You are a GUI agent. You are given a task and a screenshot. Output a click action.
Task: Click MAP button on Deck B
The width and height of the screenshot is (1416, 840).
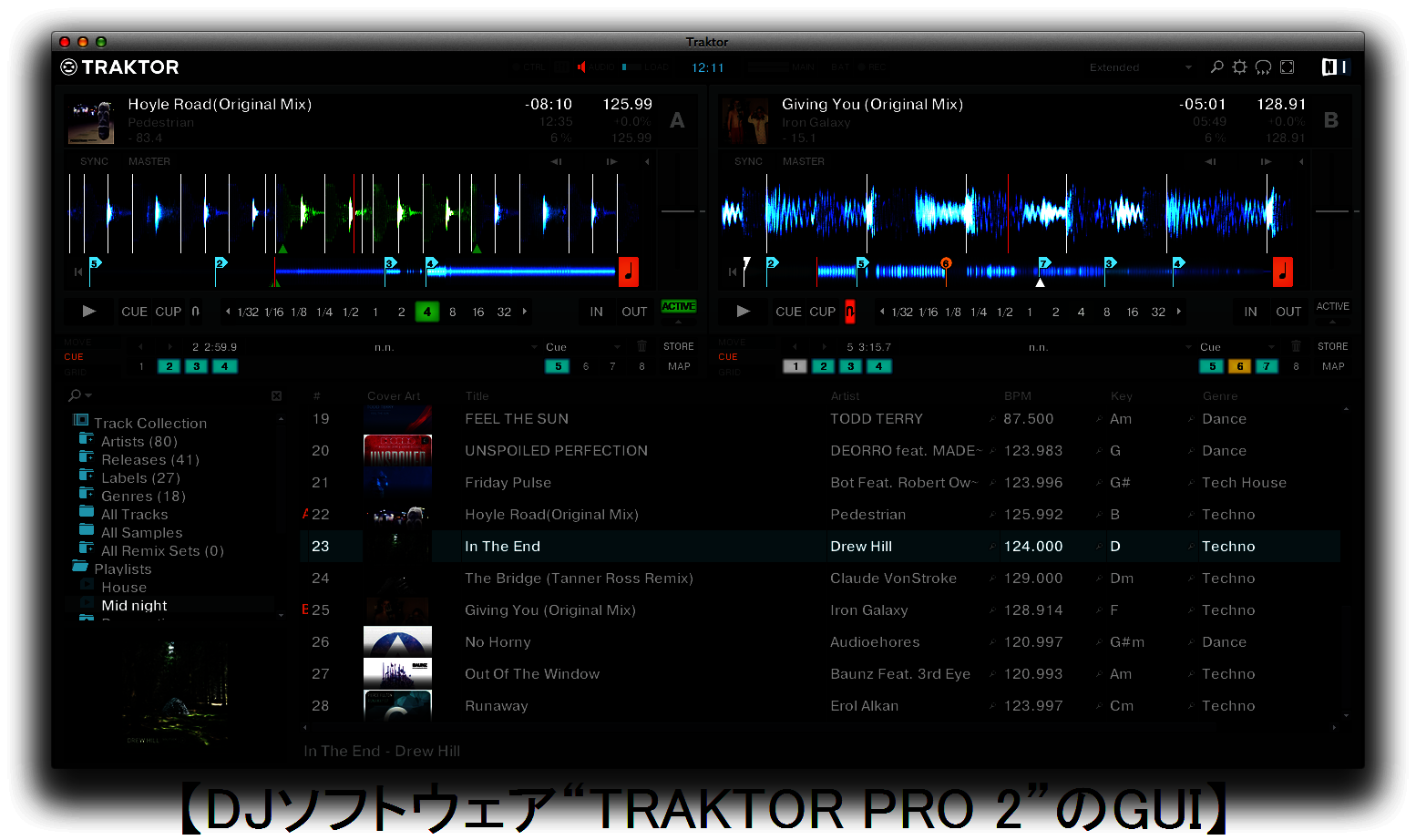1333,366
